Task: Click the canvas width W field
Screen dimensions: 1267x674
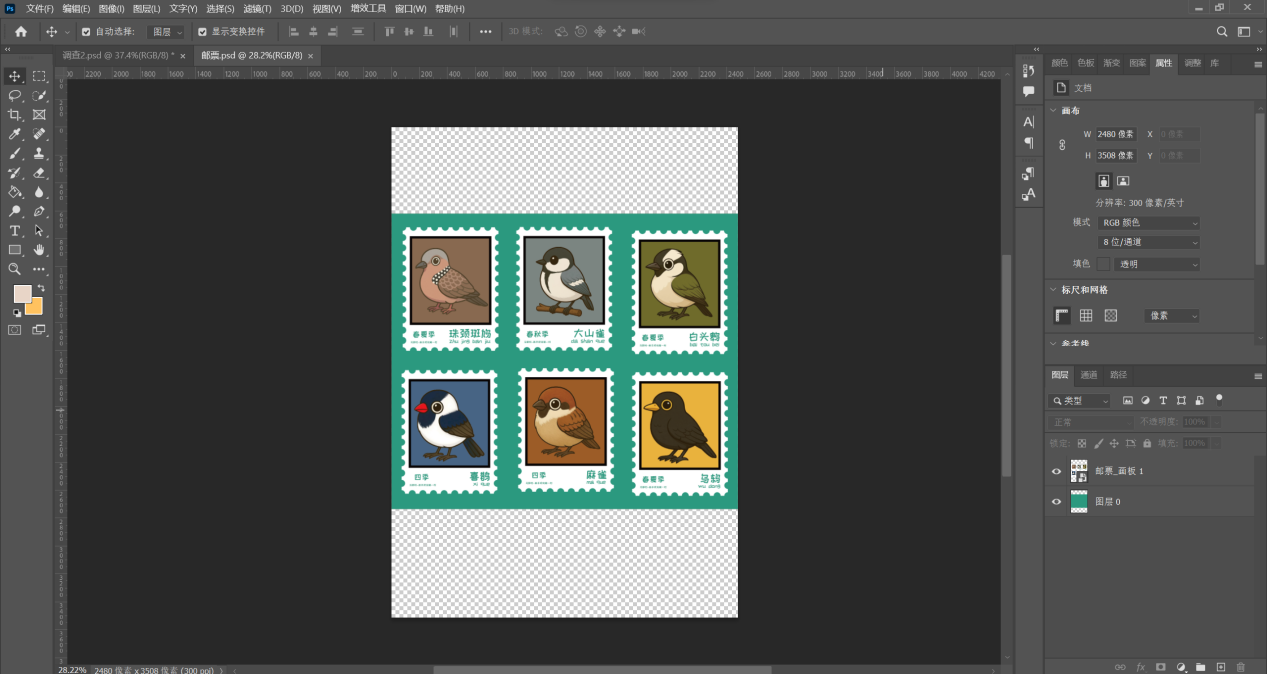Action: tap(1115, 134)
